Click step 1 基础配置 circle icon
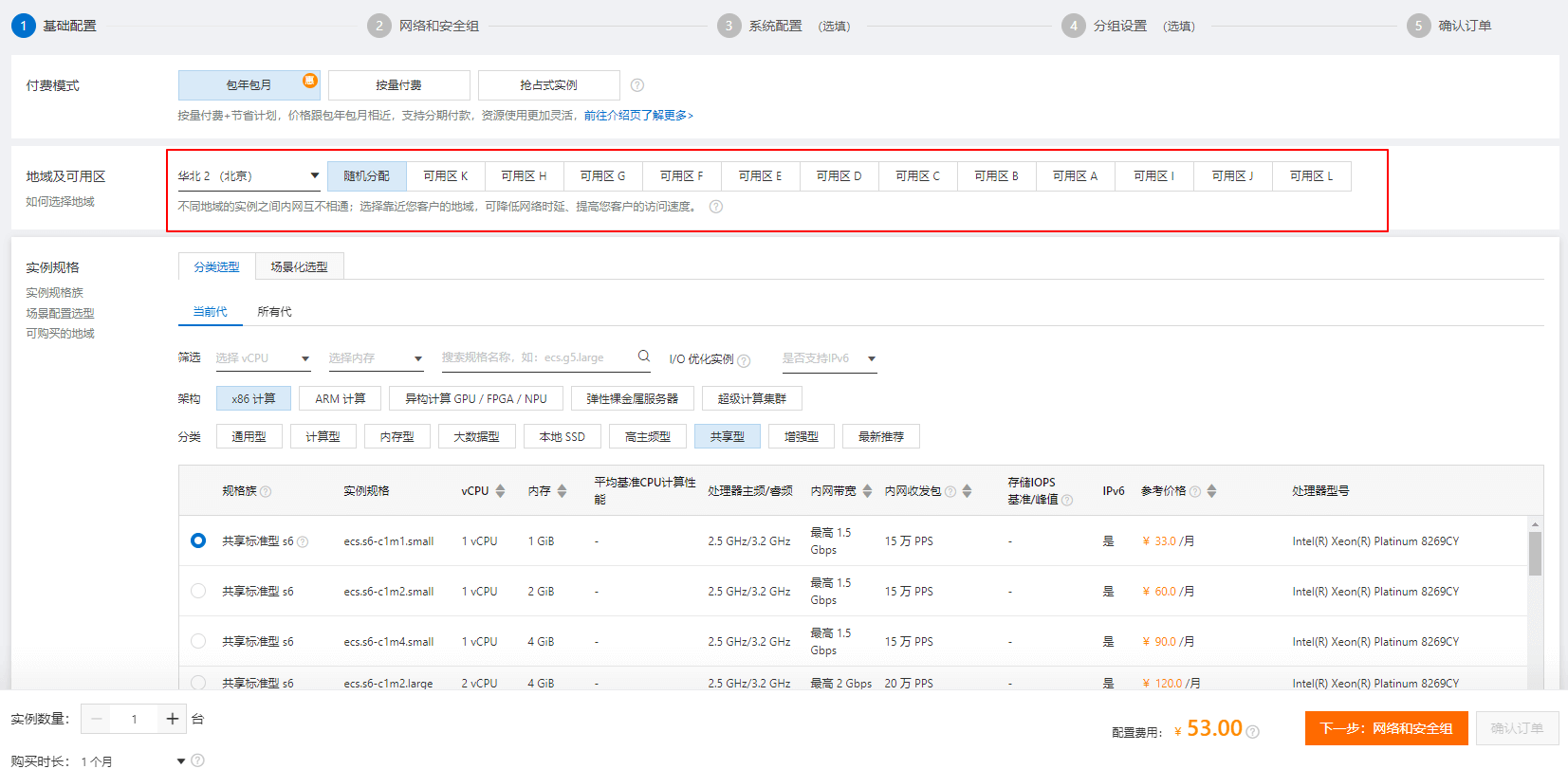The height and width of the screenshot is (769, 1568). [x=24, y=26]
